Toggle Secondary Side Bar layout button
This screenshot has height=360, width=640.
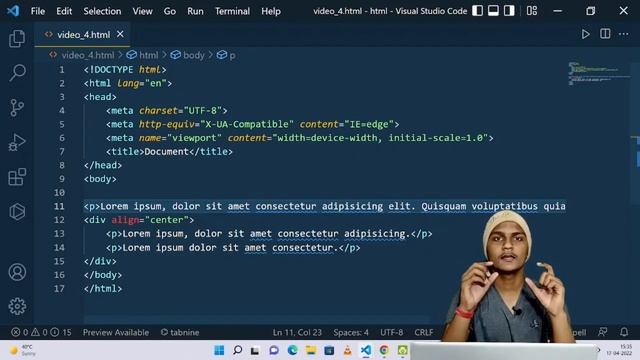pyautogui.click(x=509, y=11)
